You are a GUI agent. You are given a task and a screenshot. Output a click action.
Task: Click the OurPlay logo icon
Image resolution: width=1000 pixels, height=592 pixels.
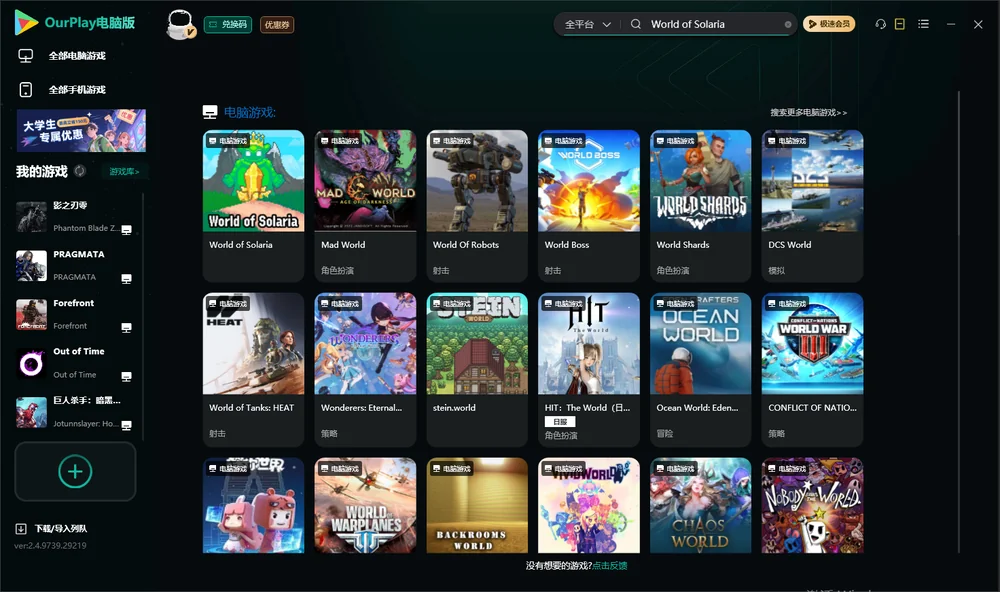26,22
